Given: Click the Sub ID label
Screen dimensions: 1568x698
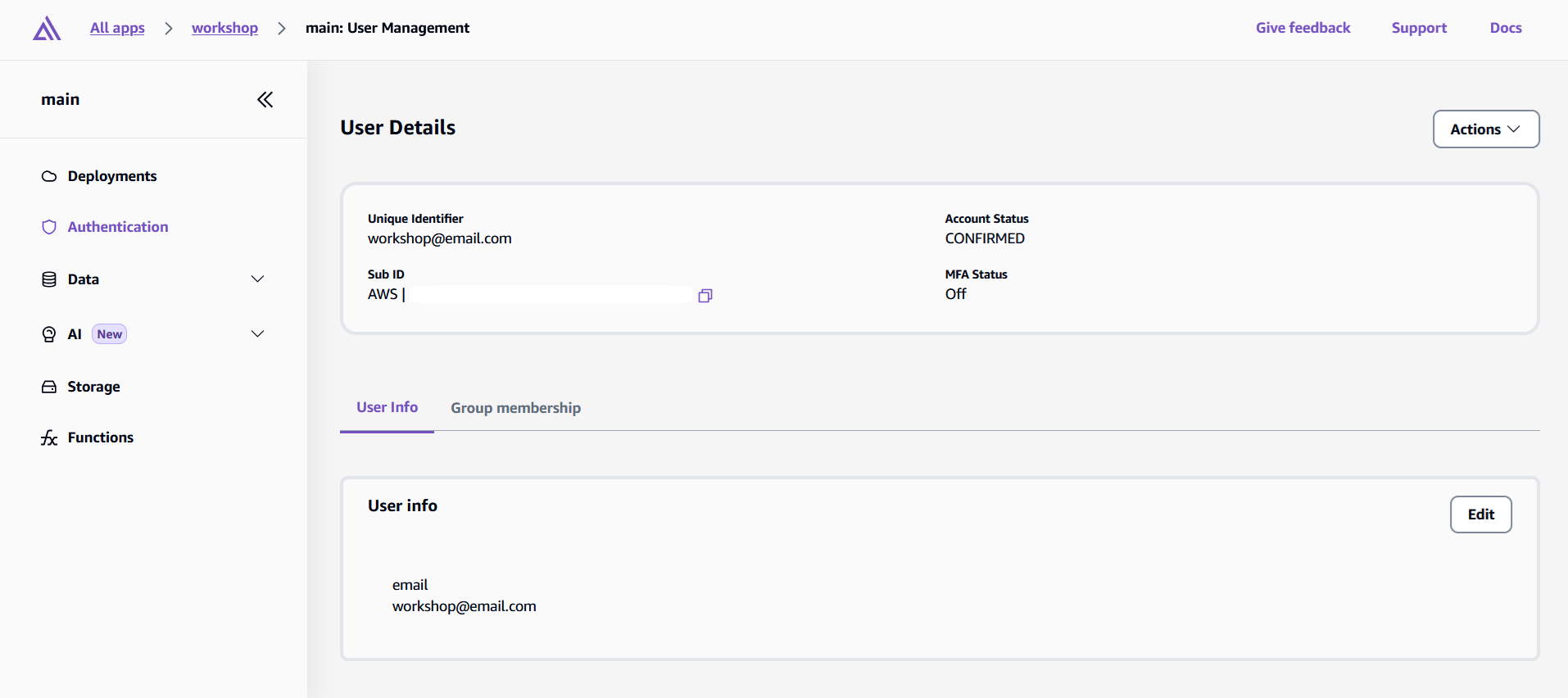Looking at the screenshot, I should [x=386, y=274].
